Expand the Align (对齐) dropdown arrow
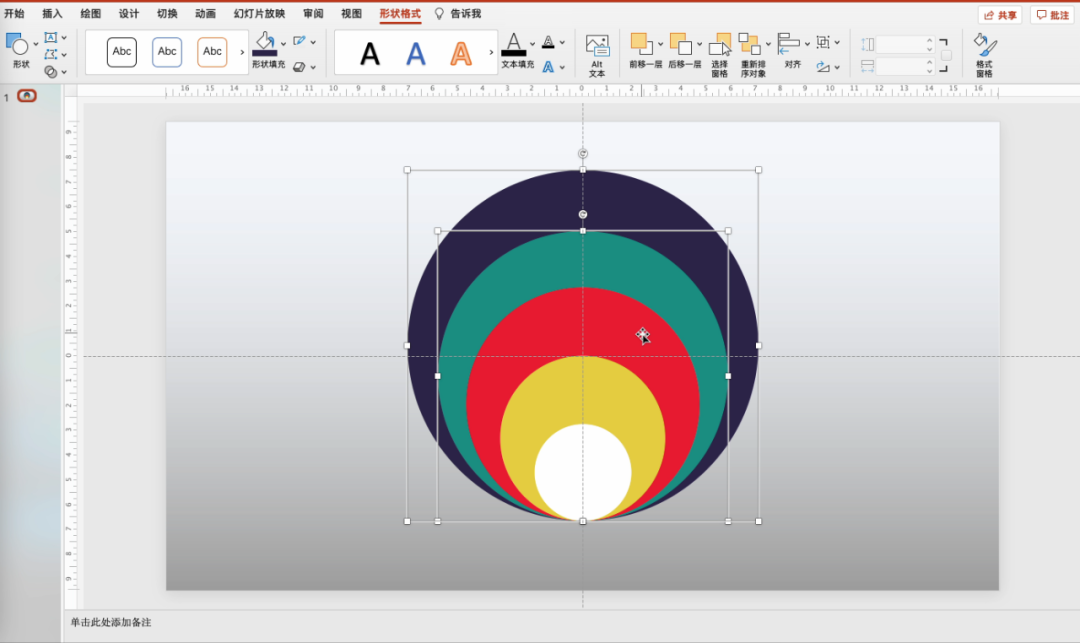 pos(807,44)
